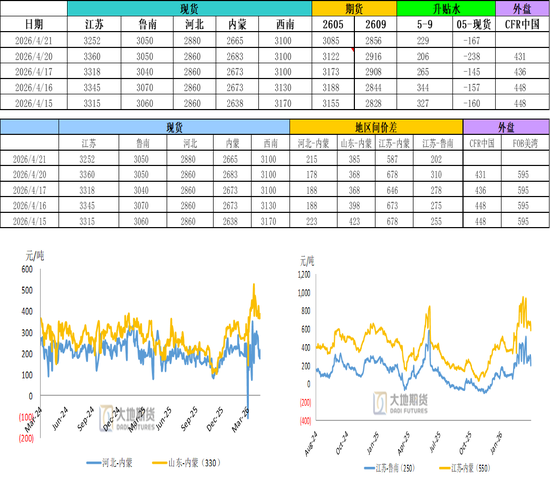Click the 2609 futures column header

(376, 24)
